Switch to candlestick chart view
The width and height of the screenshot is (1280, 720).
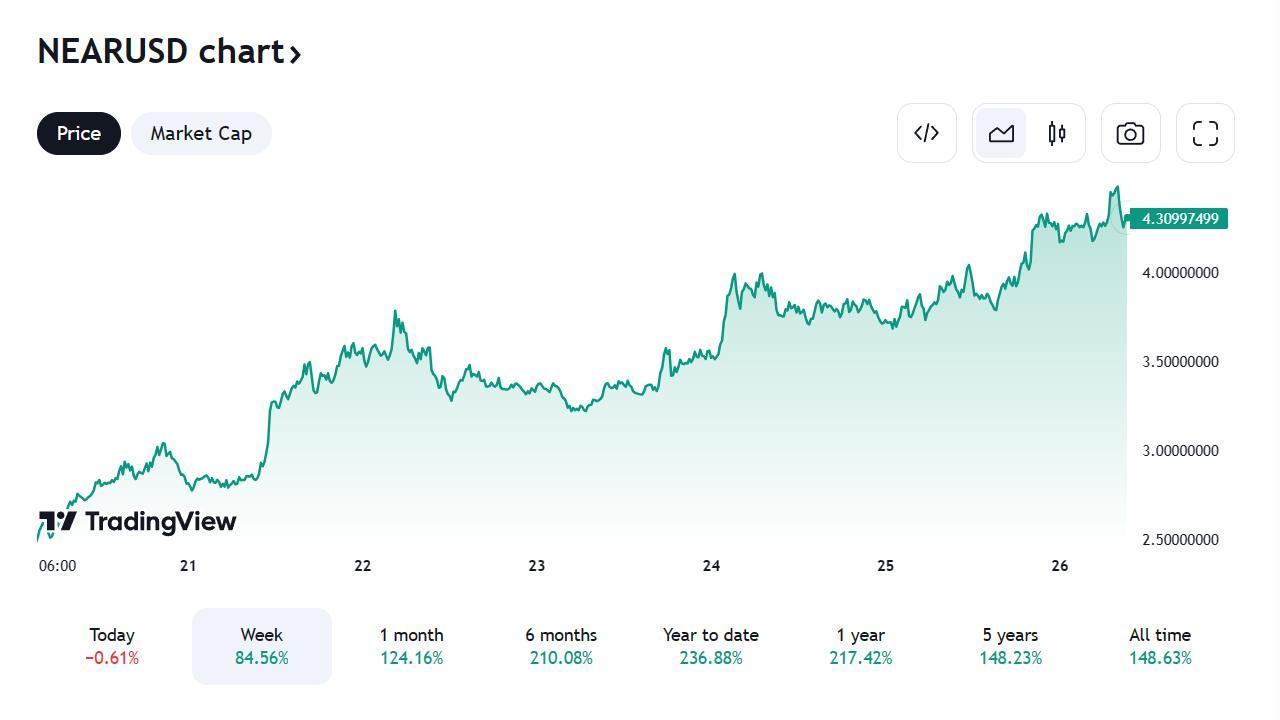pos(1057,133)
